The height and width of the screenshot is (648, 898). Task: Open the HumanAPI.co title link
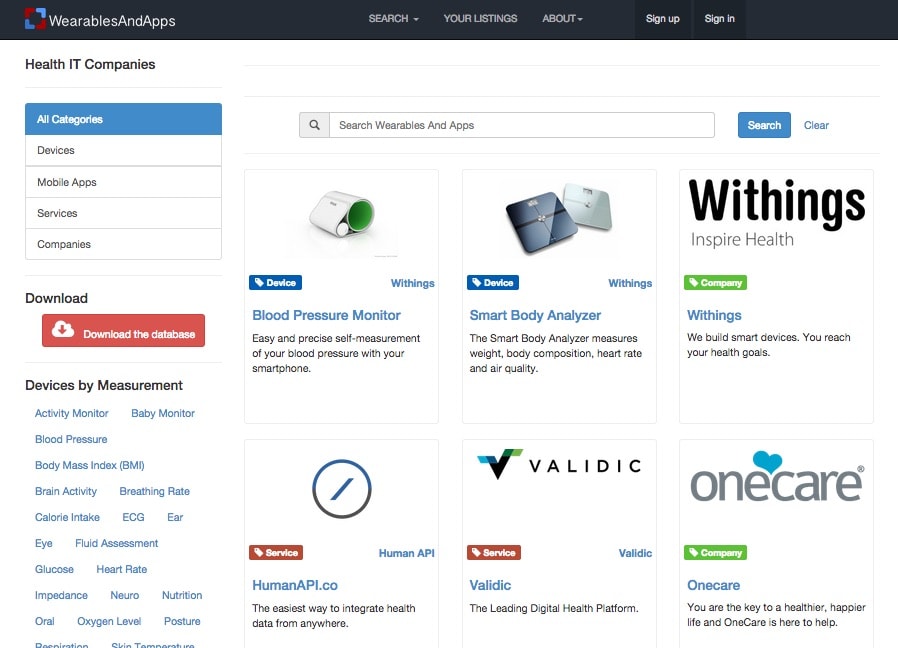(295, 585)
